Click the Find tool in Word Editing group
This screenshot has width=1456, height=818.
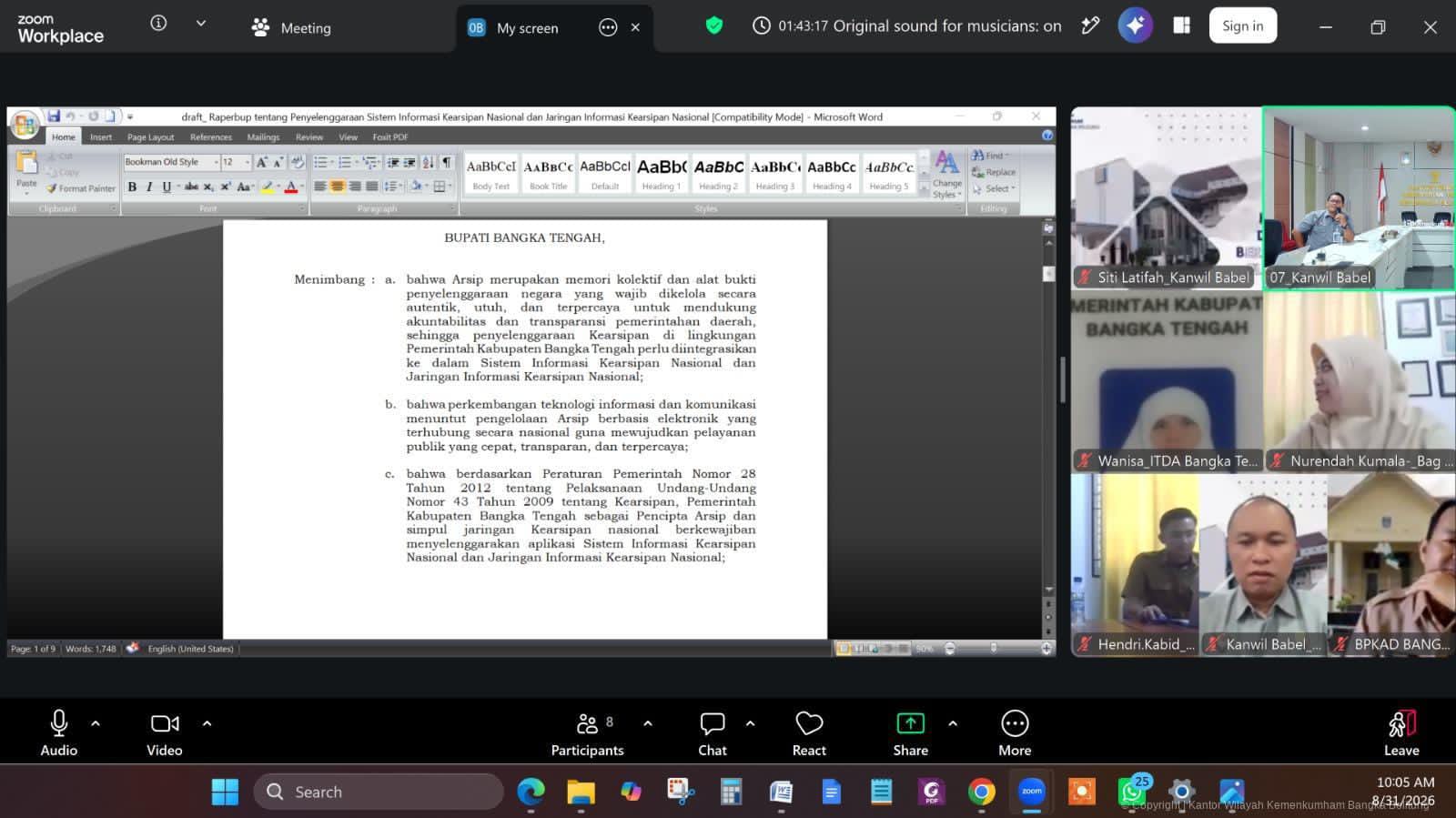(992, 156)
